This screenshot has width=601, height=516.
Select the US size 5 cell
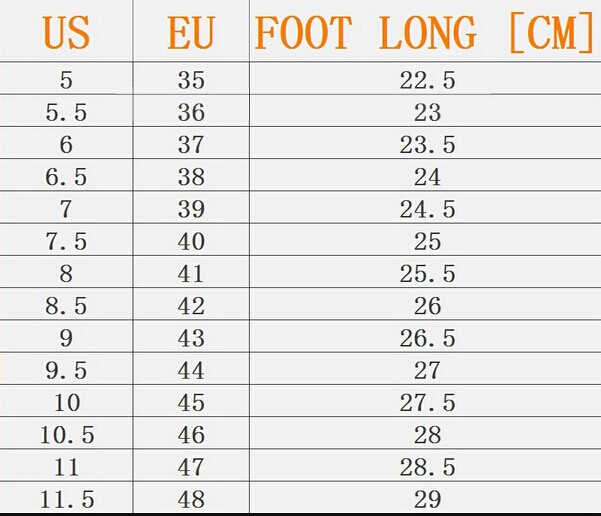pos(66,81)
